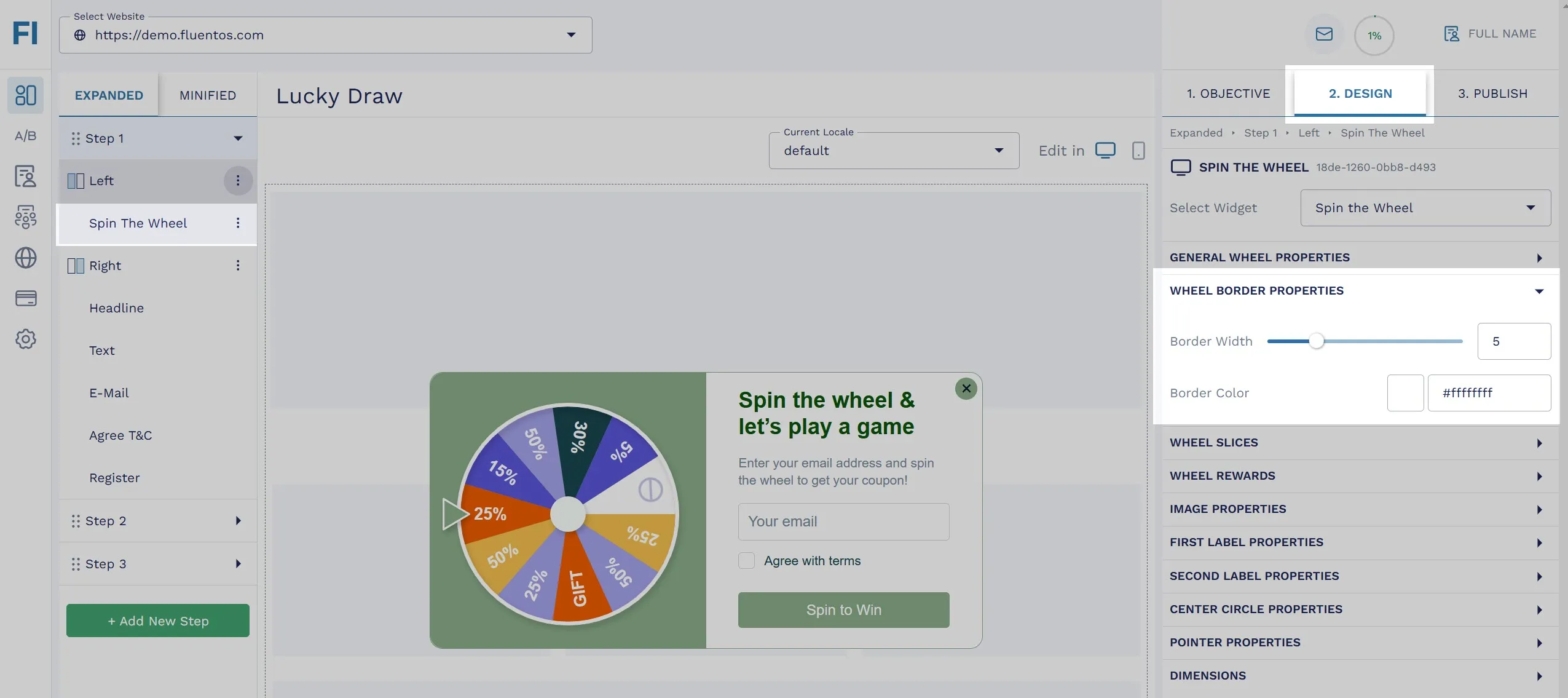1568x698 pixels.
Task: Click the border color white swatch
Action: point(1405,392)
